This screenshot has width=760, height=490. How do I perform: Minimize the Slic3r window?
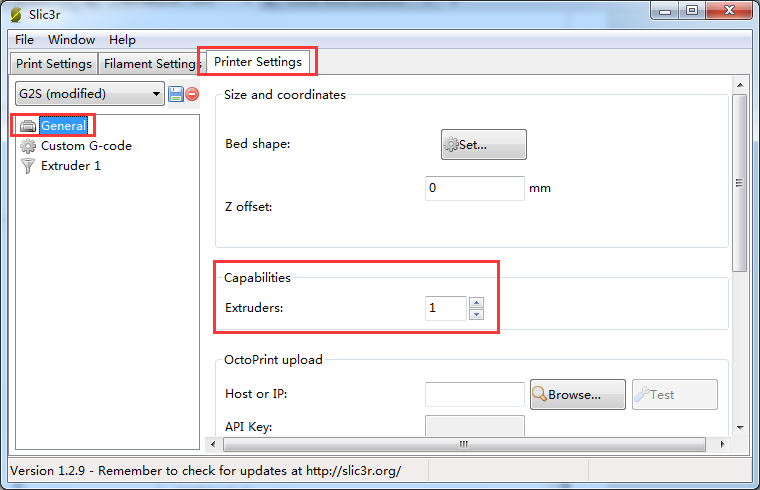click(x=665, y=11)
